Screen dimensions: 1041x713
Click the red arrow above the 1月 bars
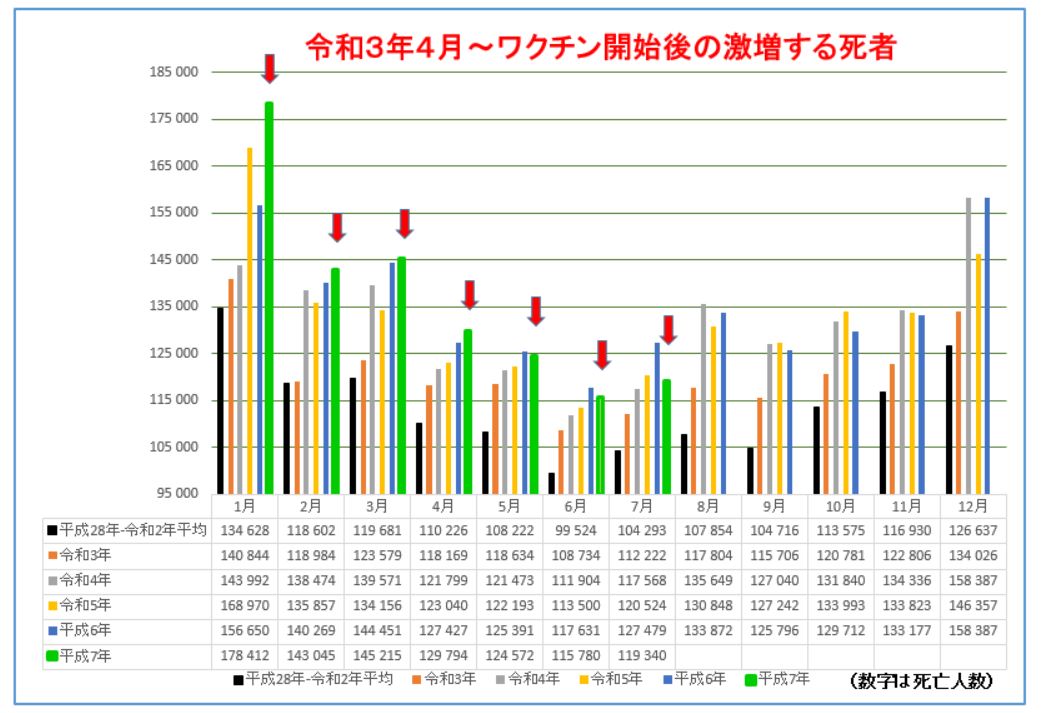[x=269, y=68]
